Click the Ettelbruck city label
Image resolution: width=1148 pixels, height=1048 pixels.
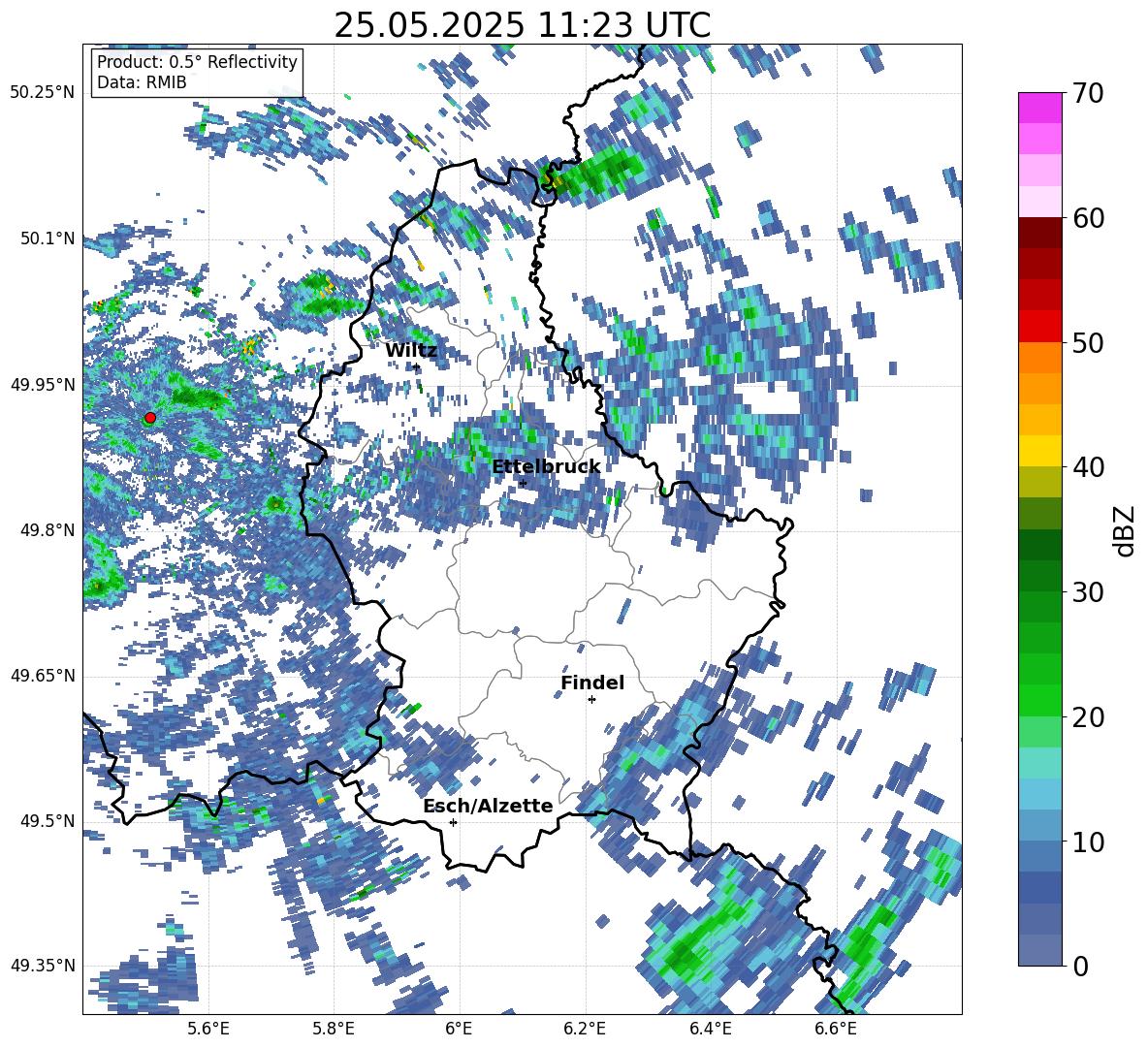546,466
